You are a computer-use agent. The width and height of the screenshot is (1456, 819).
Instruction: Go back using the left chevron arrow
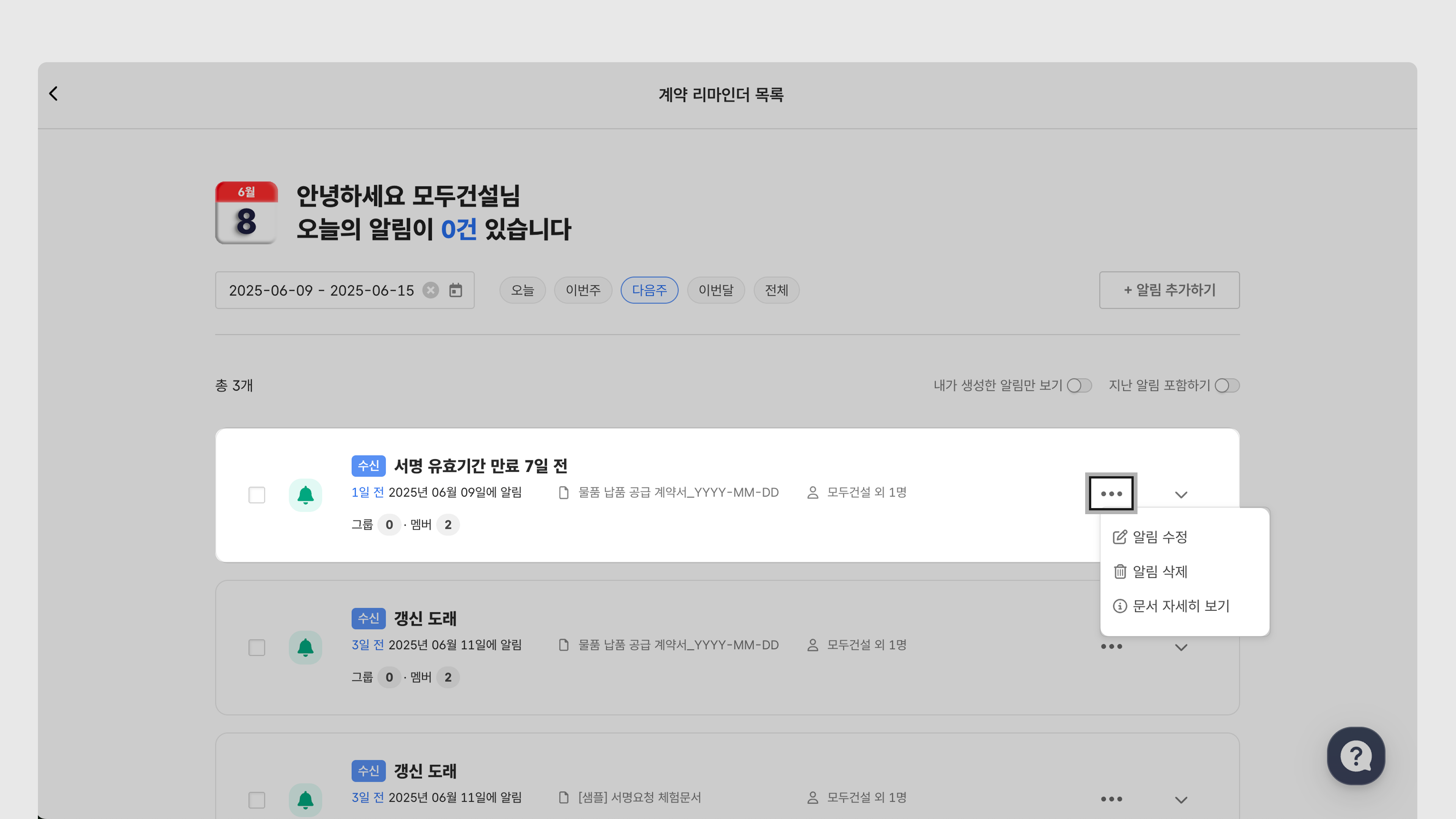click(x=54, y=94)
